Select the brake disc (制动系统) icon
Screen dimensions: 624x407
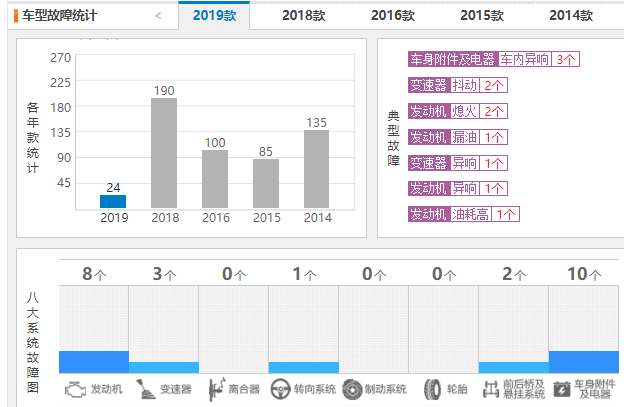tap(352, 389)
